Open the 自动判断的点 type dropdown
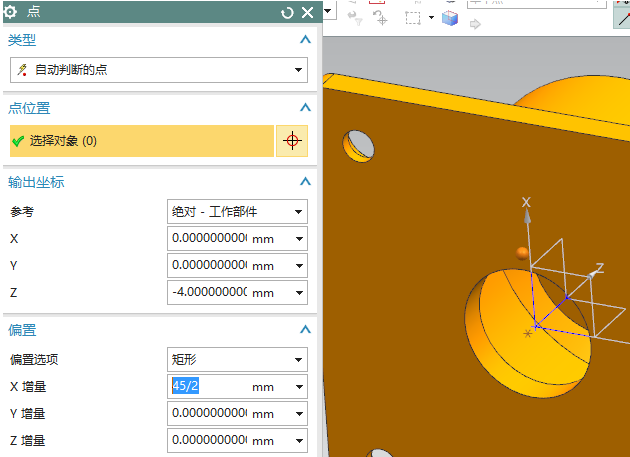Viewport: 630px width, 457px height. point(298,70)
